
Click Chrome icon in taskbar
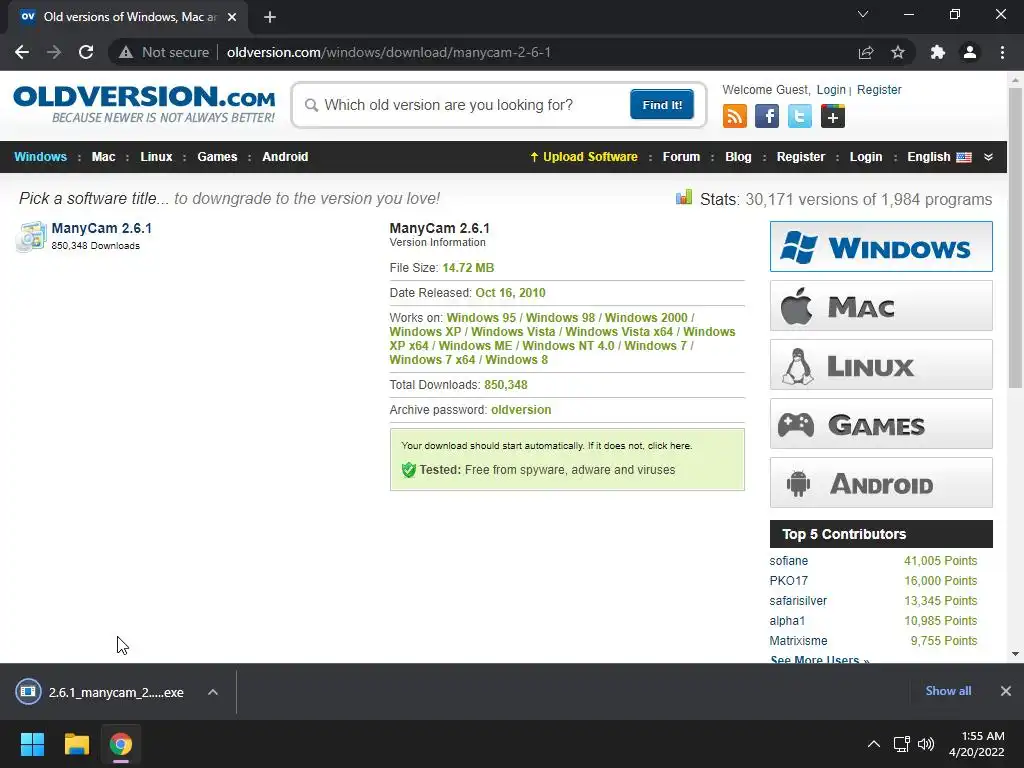[121, 744]
